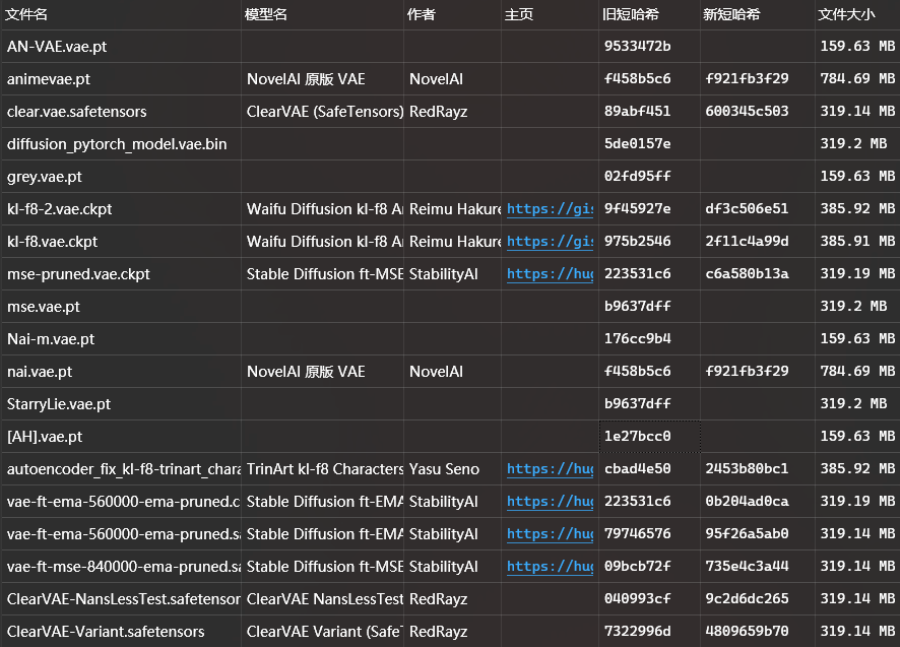
Task: Open homepage link for mse-pruned.vae.ckpt
Action: (x=550, y=274)
